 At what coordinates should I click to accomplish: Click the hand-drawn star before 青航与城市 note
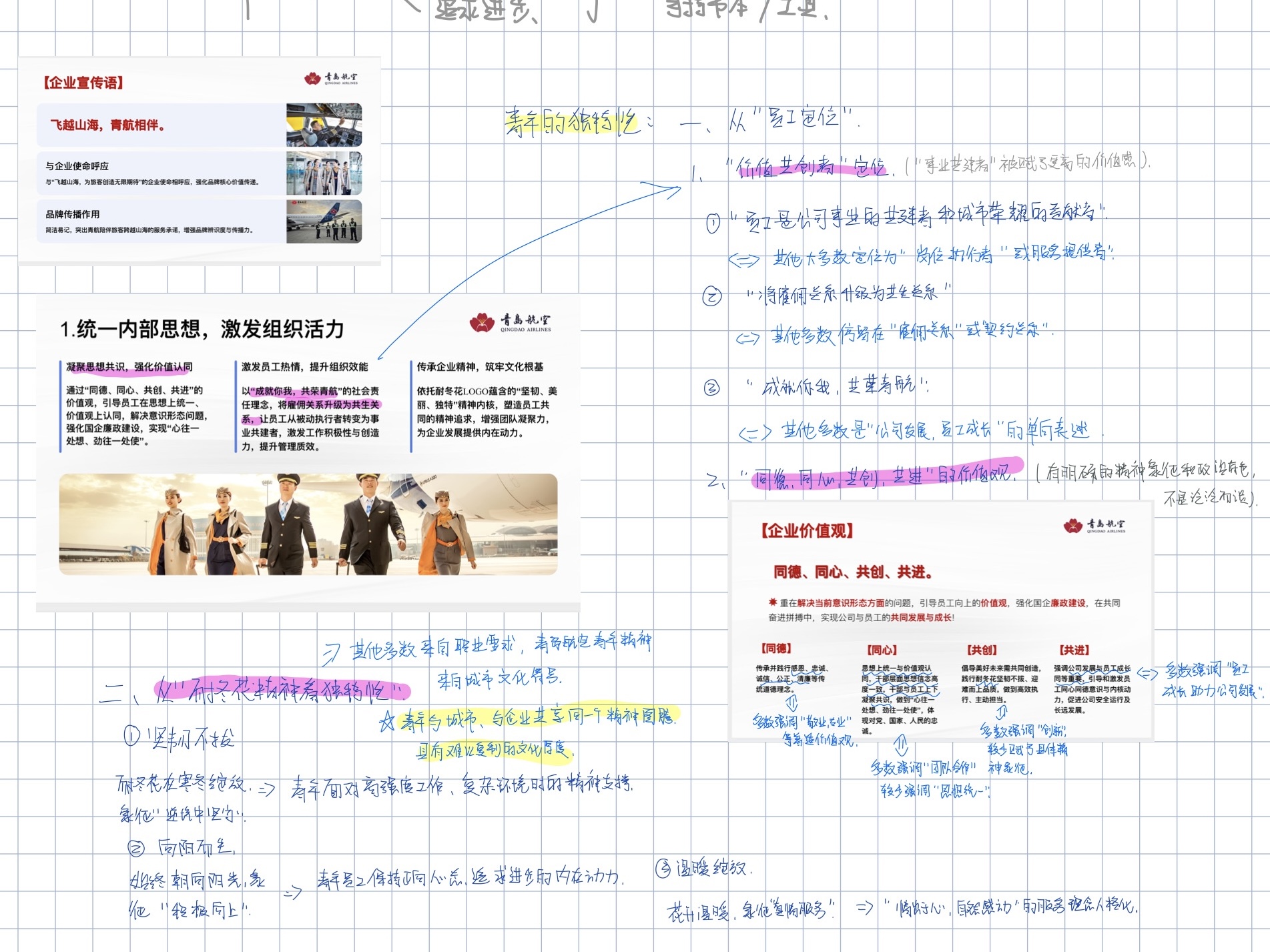(387, 721)
